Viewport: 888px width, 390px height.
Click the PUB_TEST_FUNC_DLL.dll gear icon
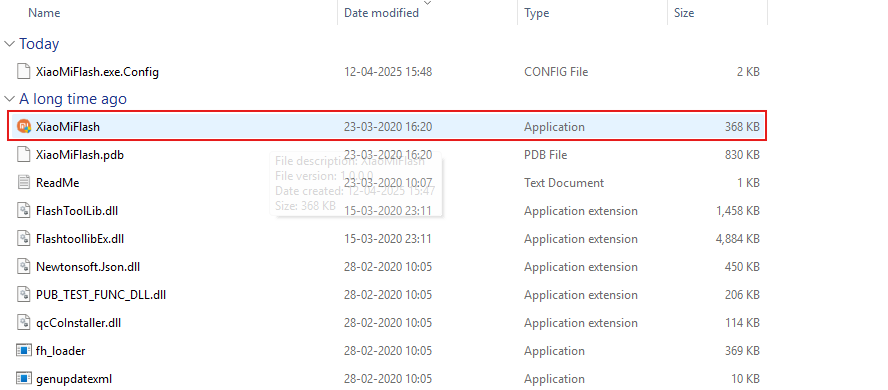click(23, 295)
